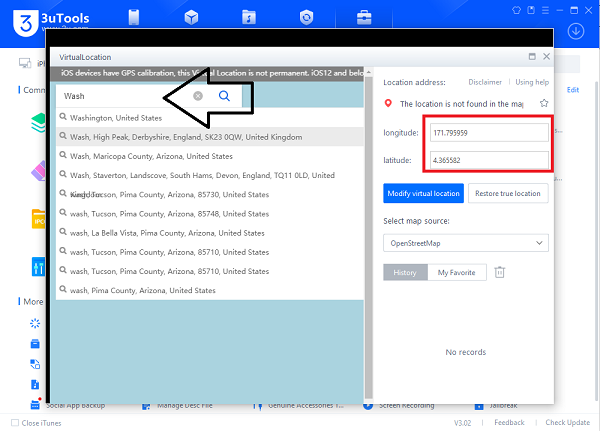Click Feedback in the status bar
600x431 pixels.
509,423
